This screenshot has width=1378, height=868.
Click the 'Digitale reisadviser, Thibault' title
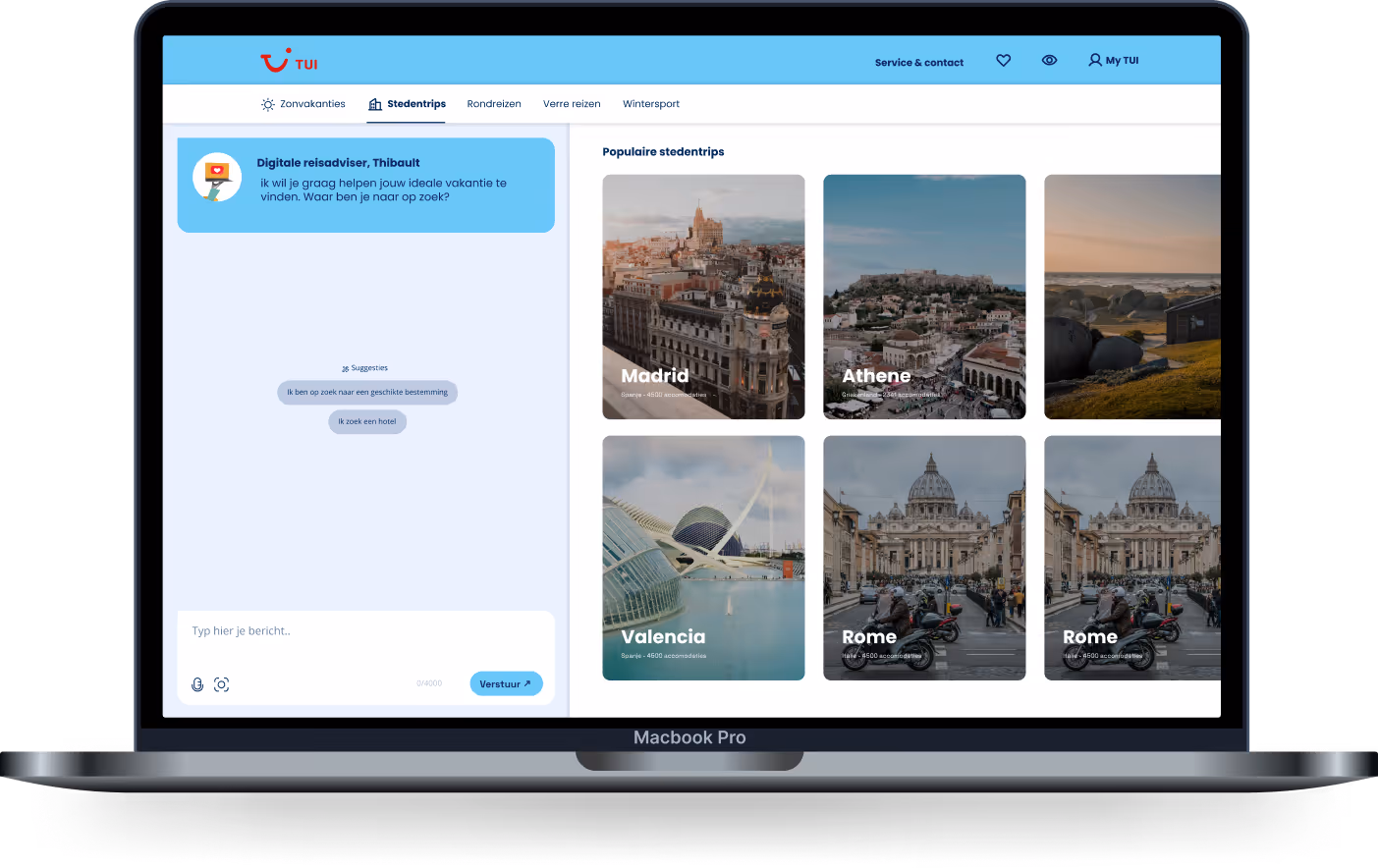pos(338,163)
